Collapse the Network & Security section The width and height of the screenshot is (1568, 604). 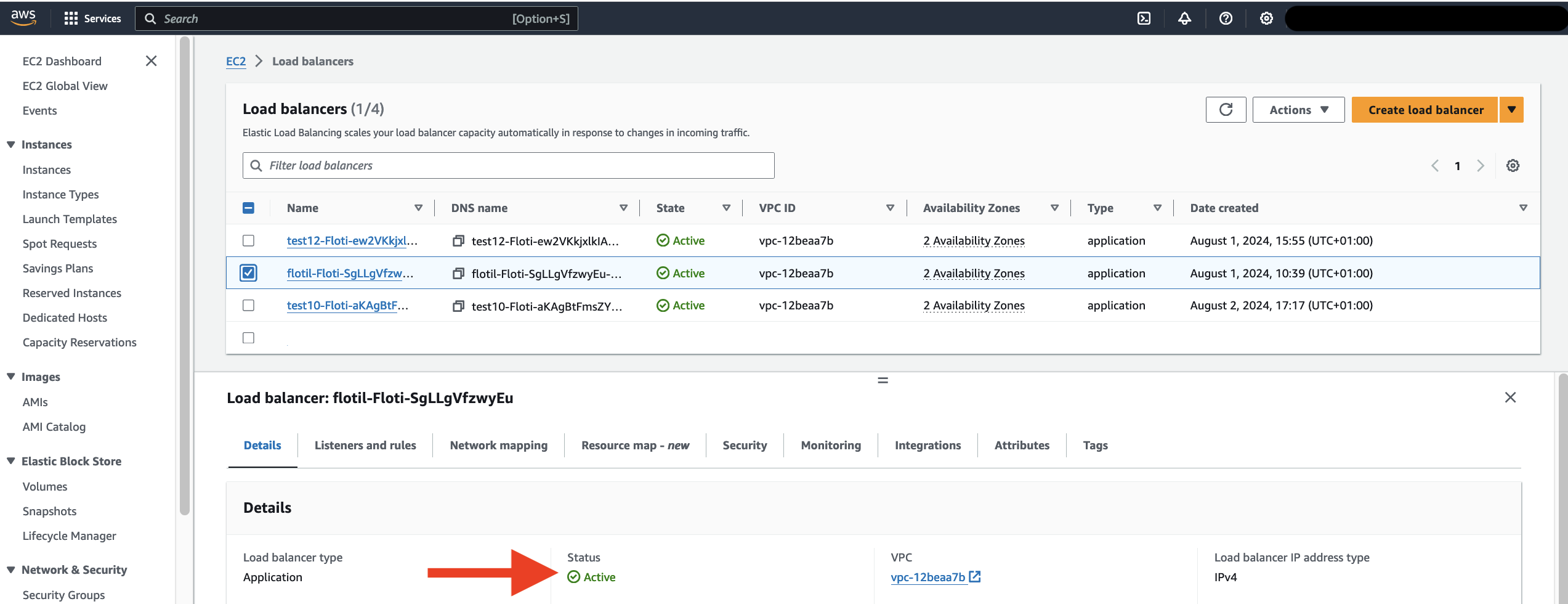pyautogui.click(x=10, y=569)
